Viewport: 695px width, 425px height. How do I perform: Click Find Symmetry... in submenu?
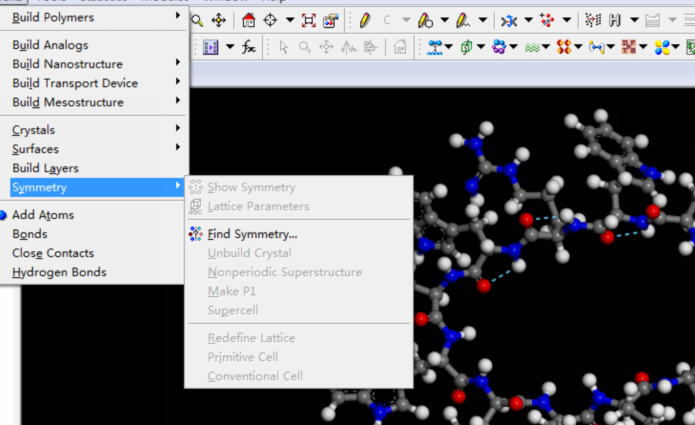click(299, 234)
